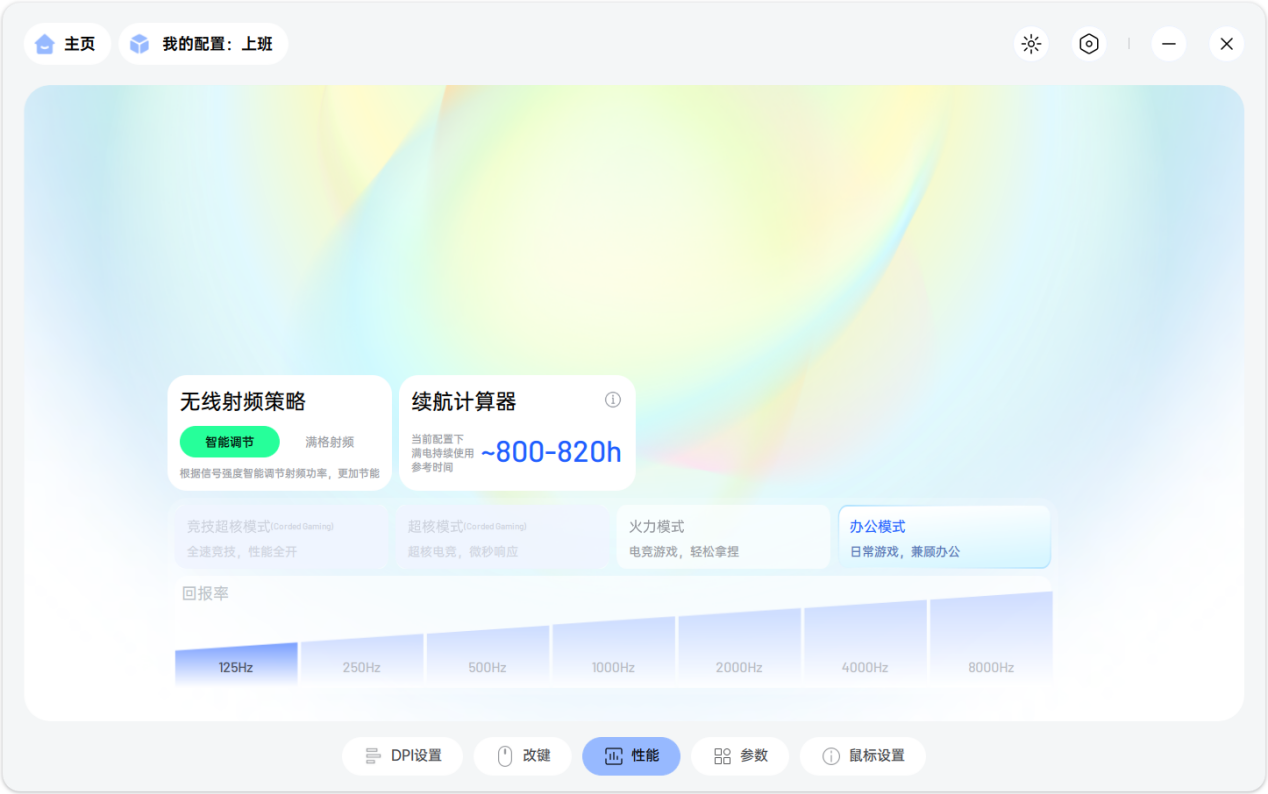Screen dimensions: 1268x794
Task: Open 我的配置：上班 profile selector
Action: pos(203,44)
